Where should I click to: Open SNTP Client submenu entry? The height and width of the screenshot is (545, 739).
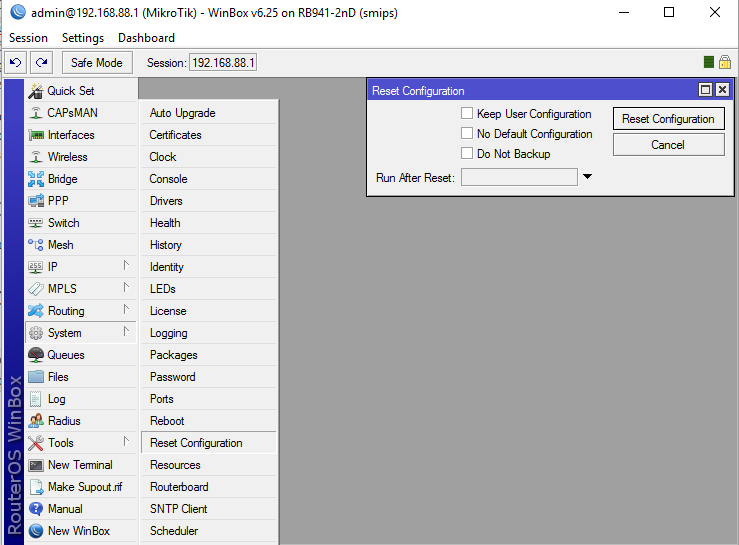click(x=209, y=509)
